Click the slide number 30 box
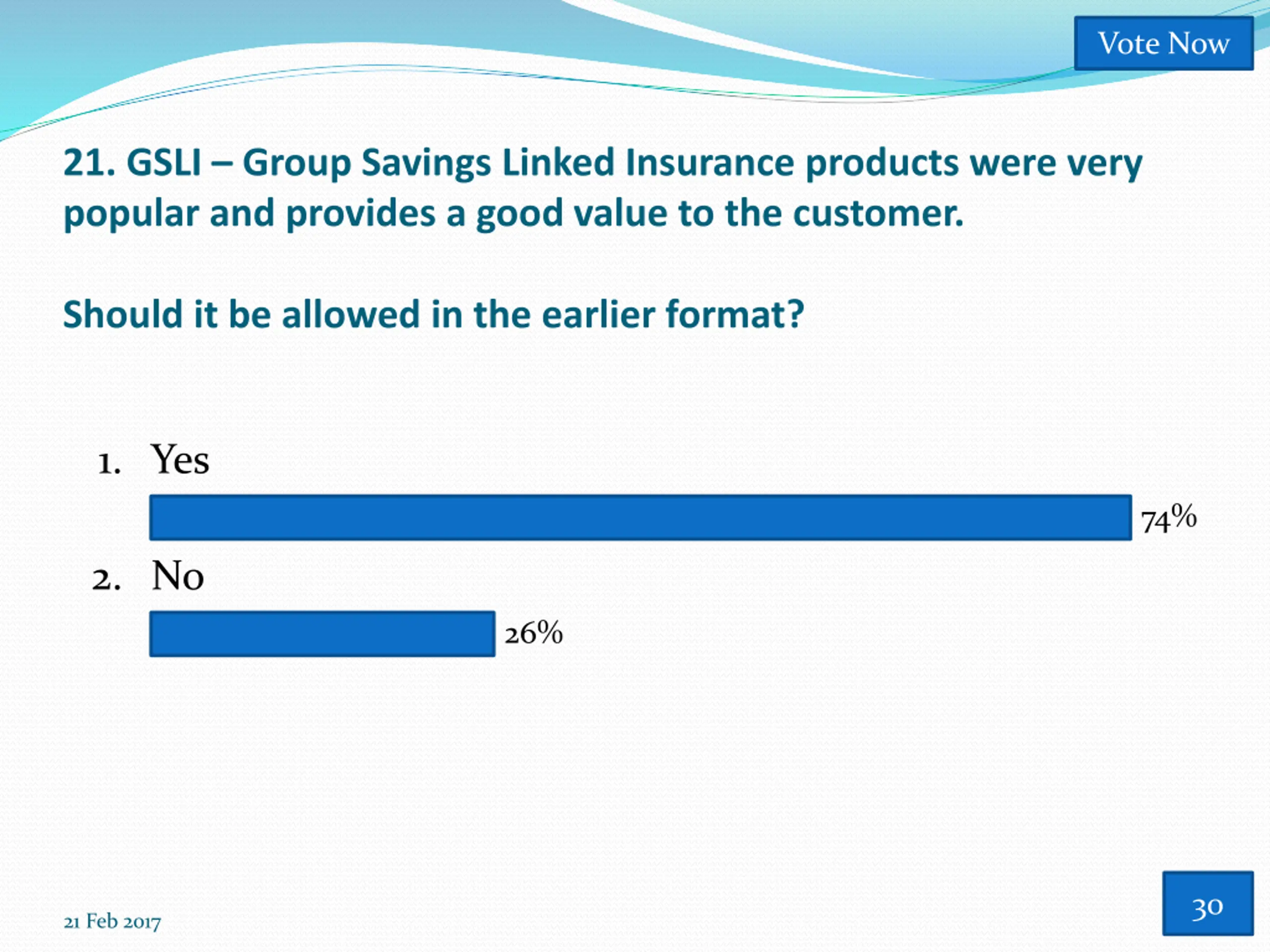 tap(1208, 902)
